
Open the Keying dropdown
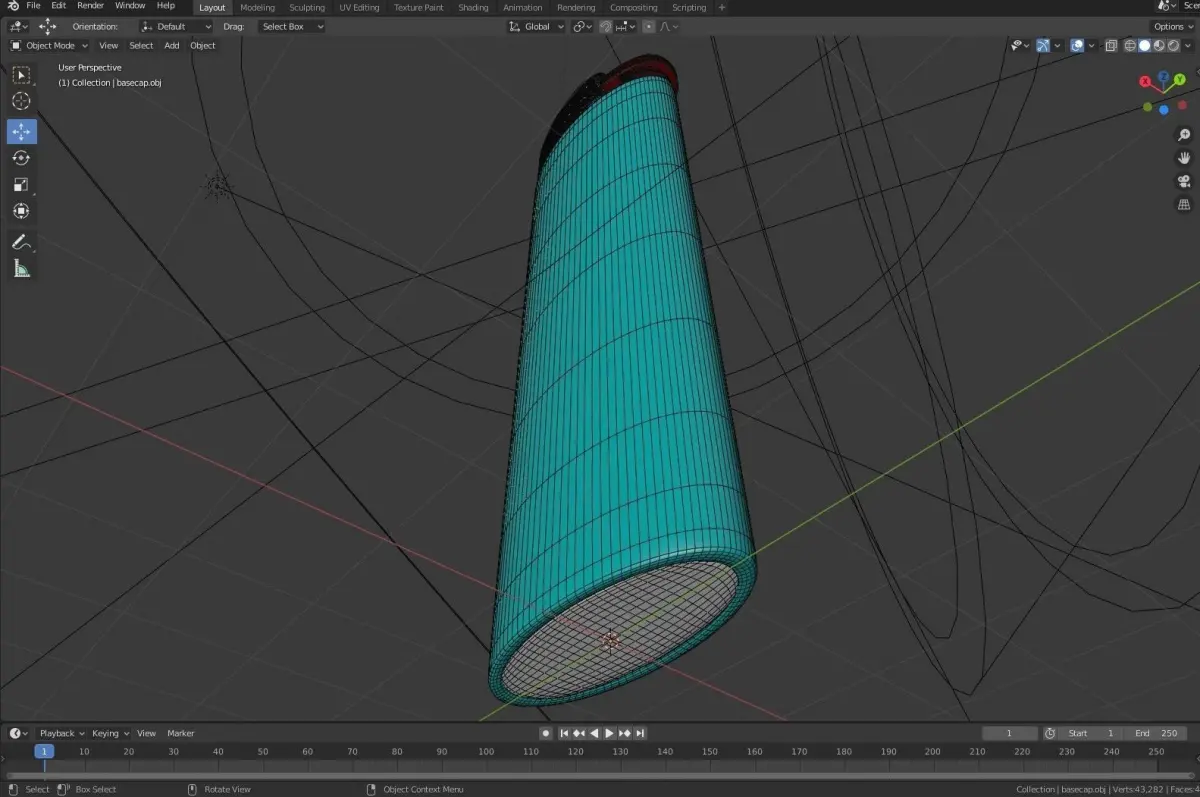(110, 733)
